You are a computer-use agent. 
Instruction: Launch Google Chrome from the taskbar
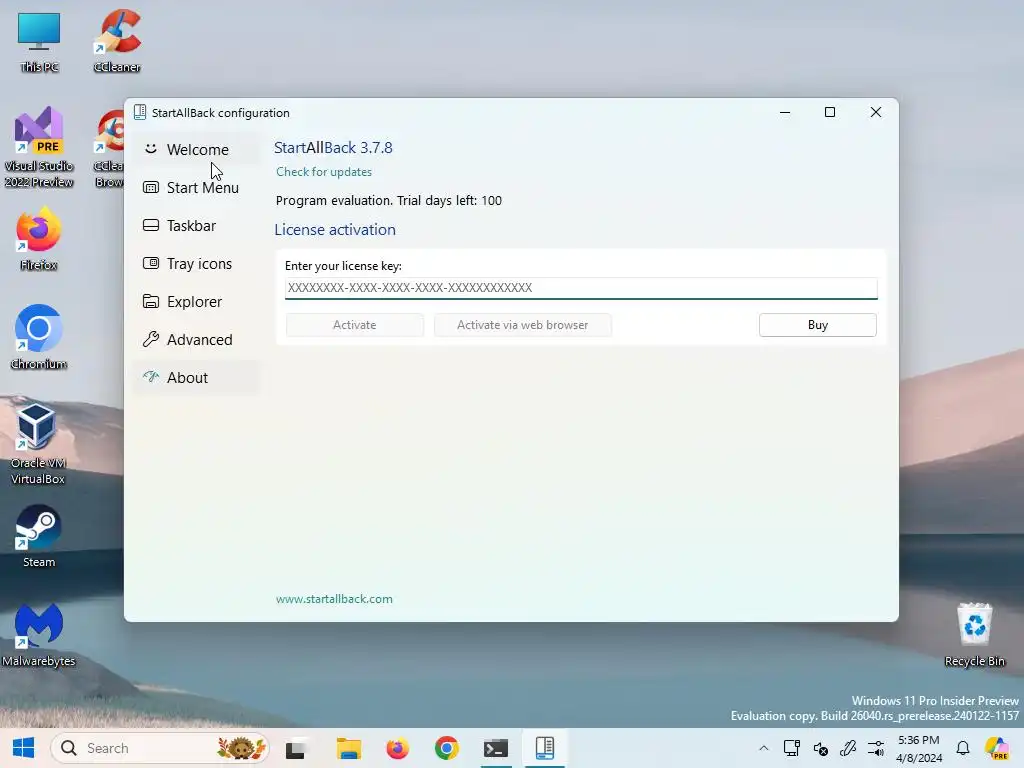click(x=447, y=748)
